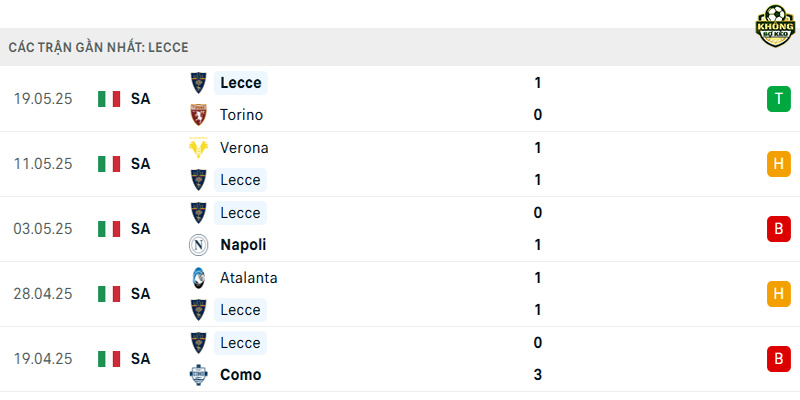Image resolution: width=800 pixels, height=400 pixels.
Task: Click the Verona club crest icon
Action: [x=198, y=148]
